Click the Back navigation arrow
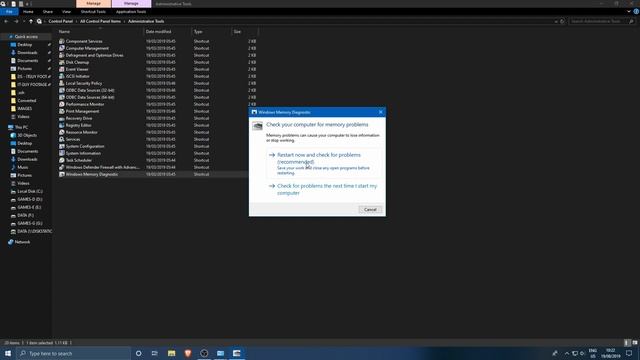640x360 pixels. click(x=6, y=21)
